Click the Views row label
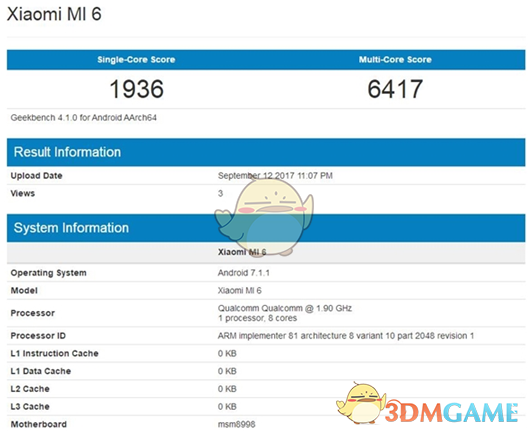The image size is (529, 431). 23,194
